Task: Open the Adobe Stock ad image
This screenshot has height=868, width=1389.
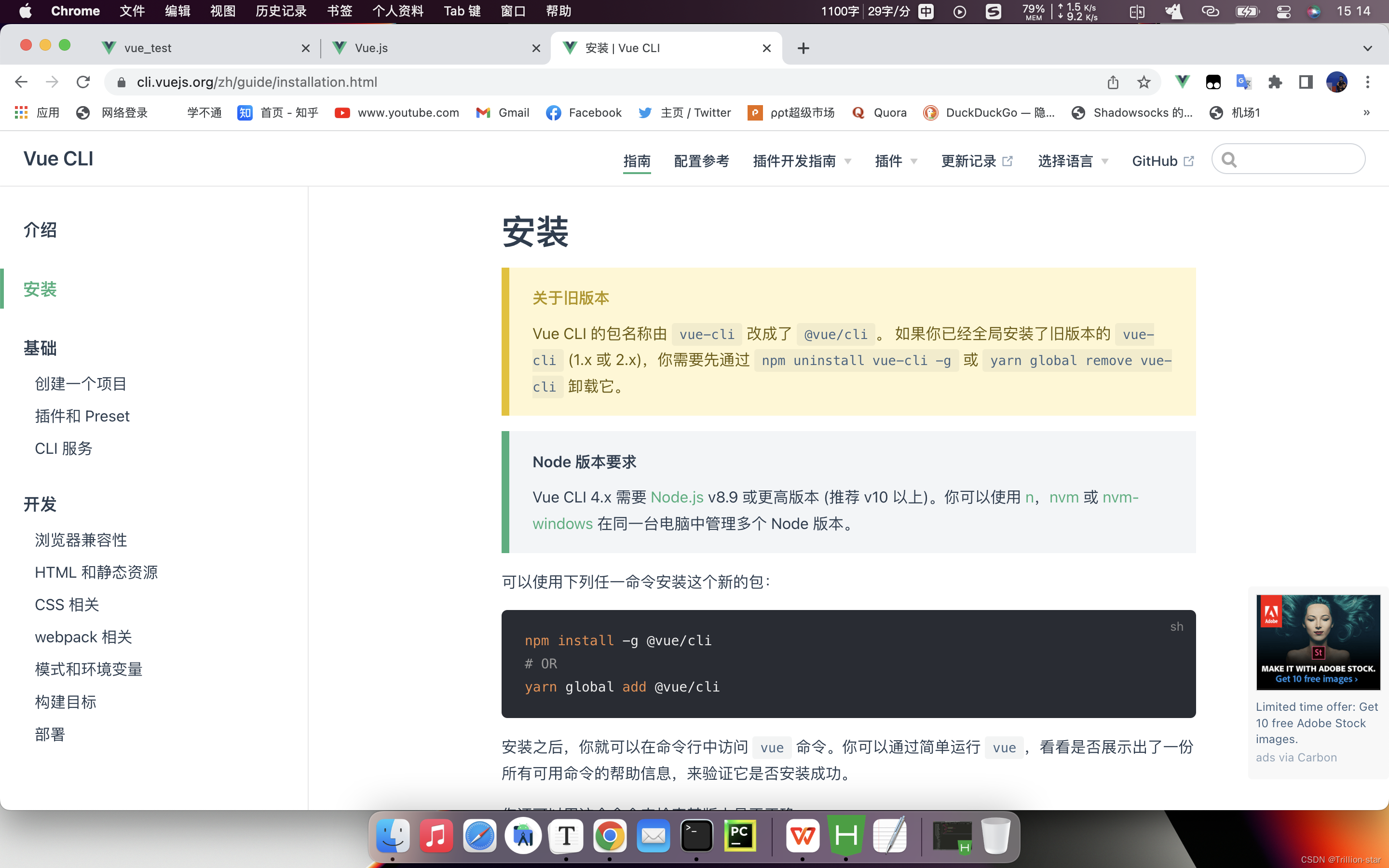Action: click(x=1318, y=642)
